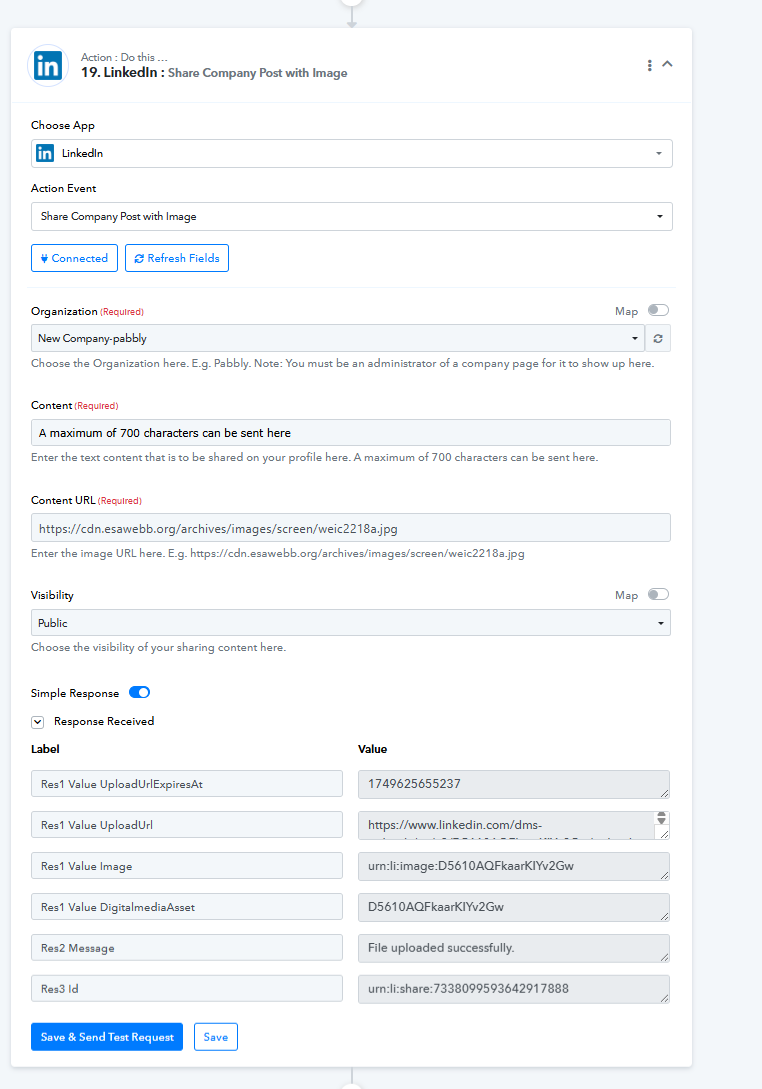762x1089 pixels.
Task: Click Save & Send Test Request
Action: pos(107,1037)
